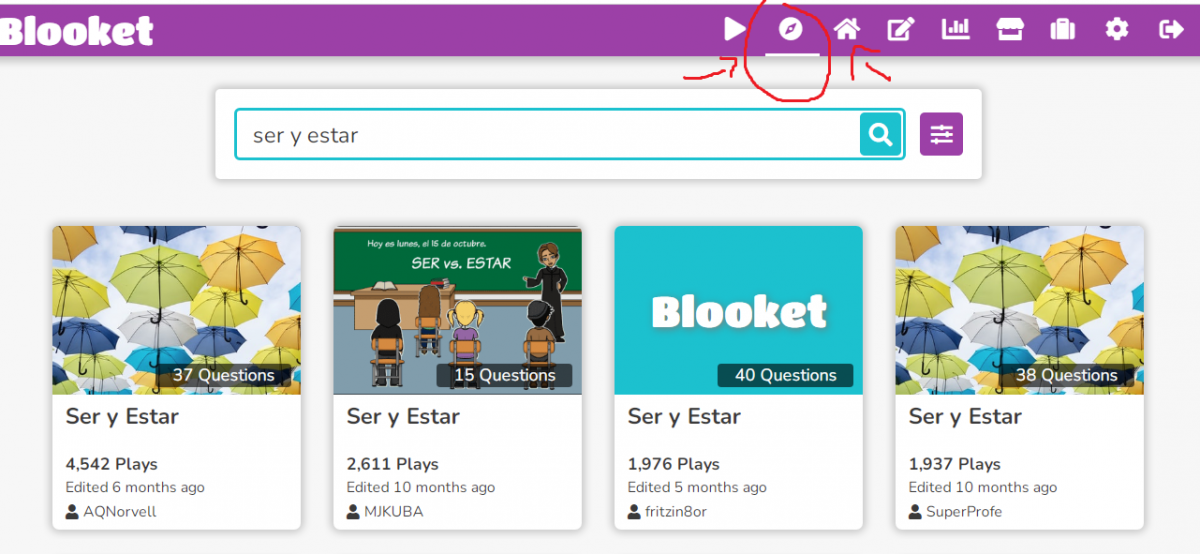Click "Edited 5 months ago" text
This screenshot has height=554, width=1200.
pos(697,488)
